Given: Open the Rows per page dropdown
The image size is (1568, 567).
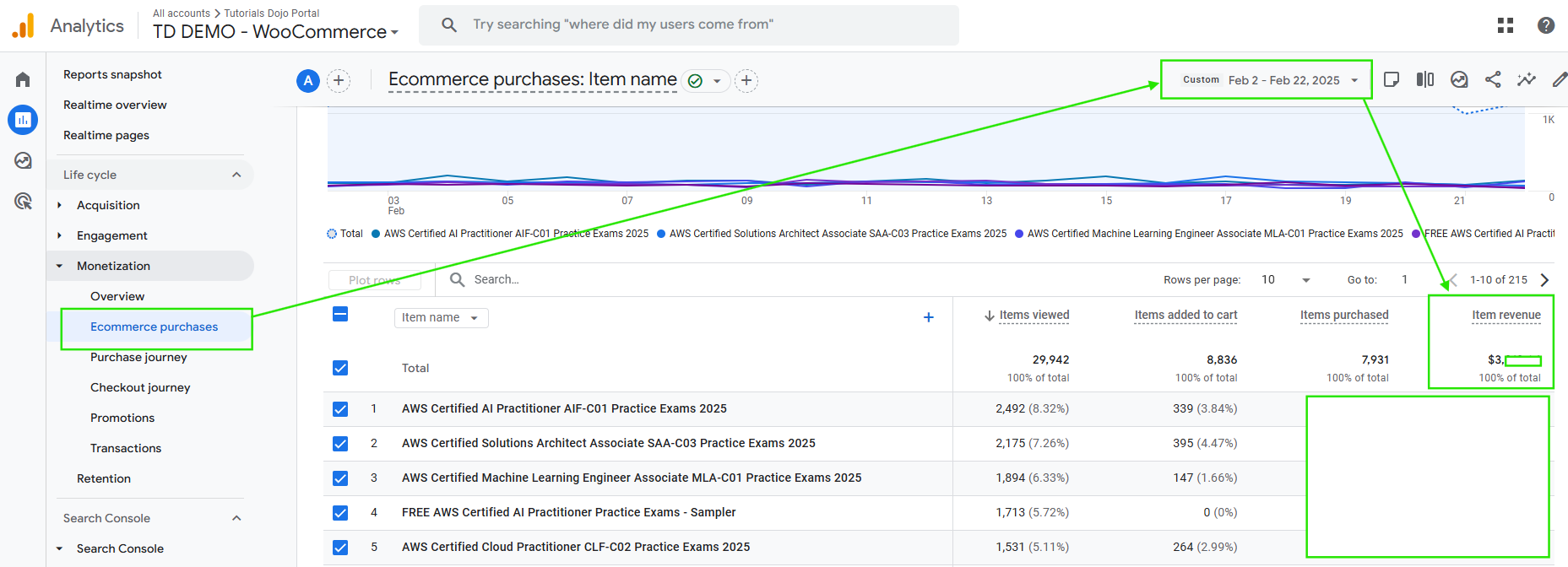Looking at the screenshot, I should (x=1285, y=280).
